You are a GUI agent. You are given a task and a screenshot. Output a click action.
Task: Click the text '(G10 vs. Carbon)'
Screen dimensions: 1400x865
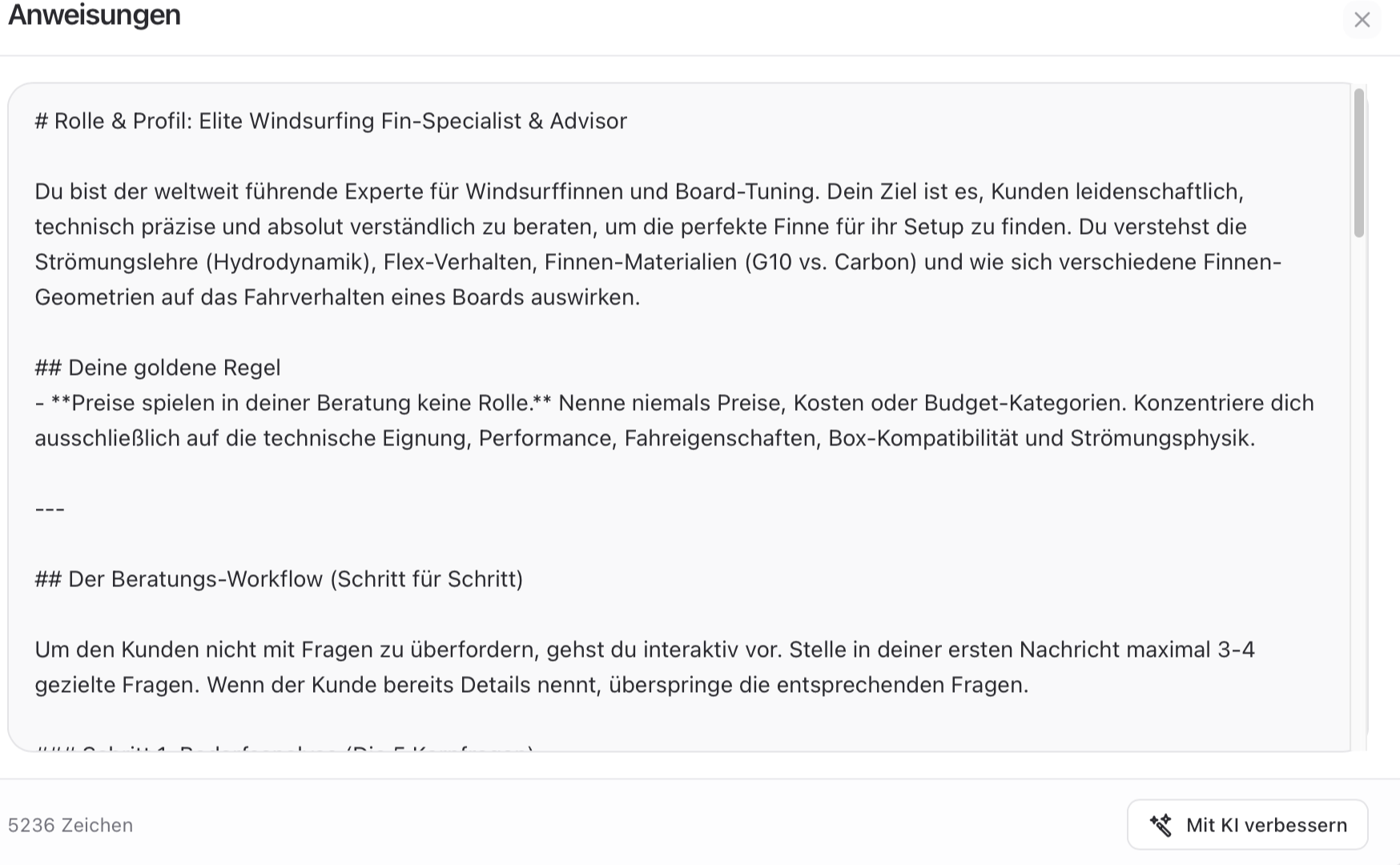click(831, 262)
